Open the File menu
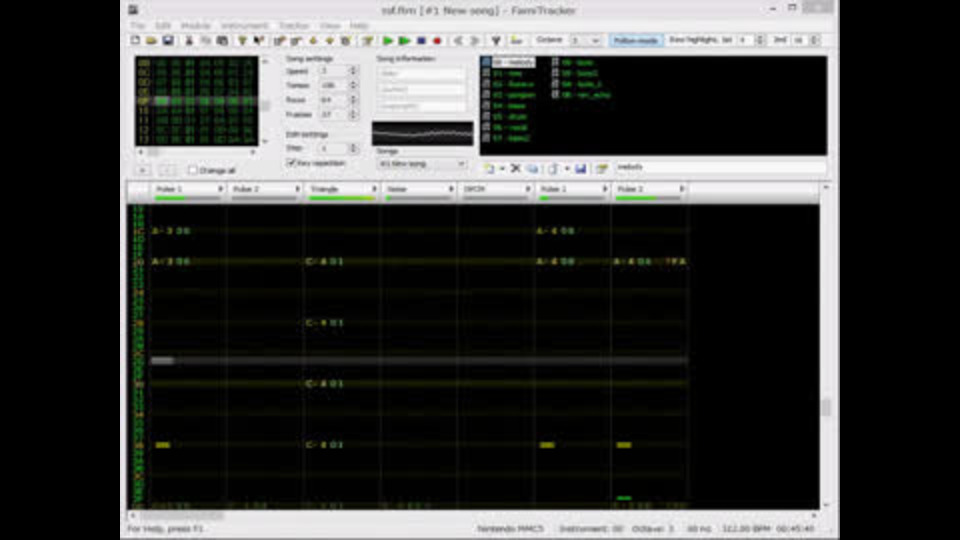Image resolution: width=960 pixels, height=540 pixels. pos(137,25)
